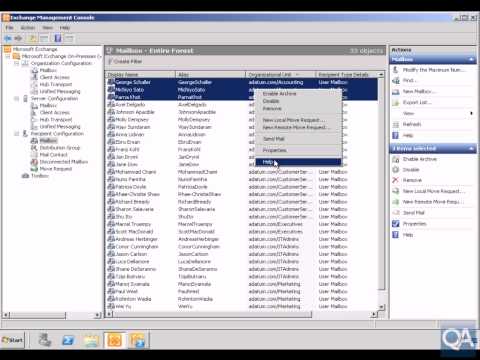Collapse the Recipient Configuration tree node
Screen dimensions: 480x360
click(x=16, y=134)
